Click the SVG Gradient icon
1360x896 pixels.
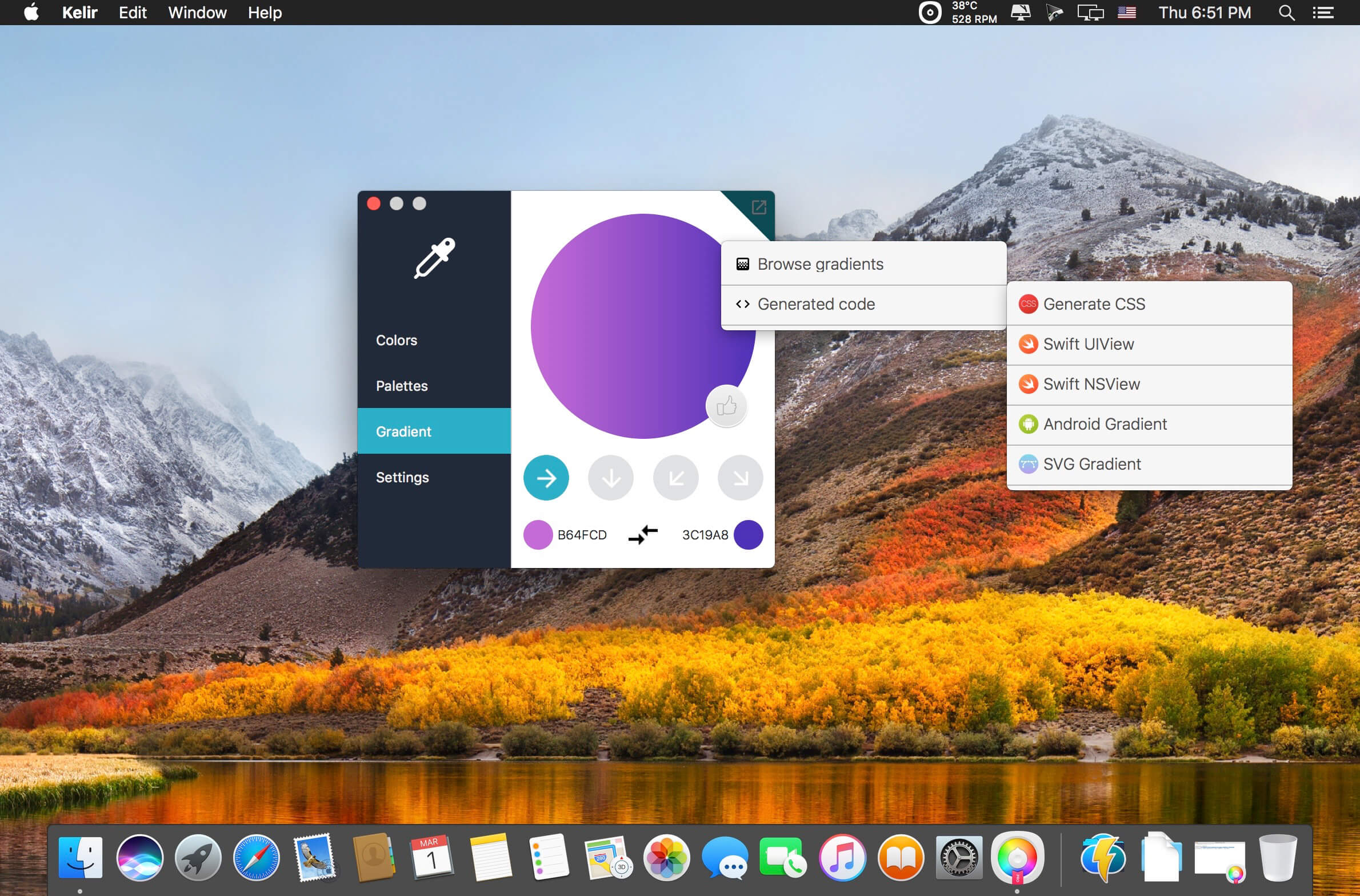point(1028,464)
